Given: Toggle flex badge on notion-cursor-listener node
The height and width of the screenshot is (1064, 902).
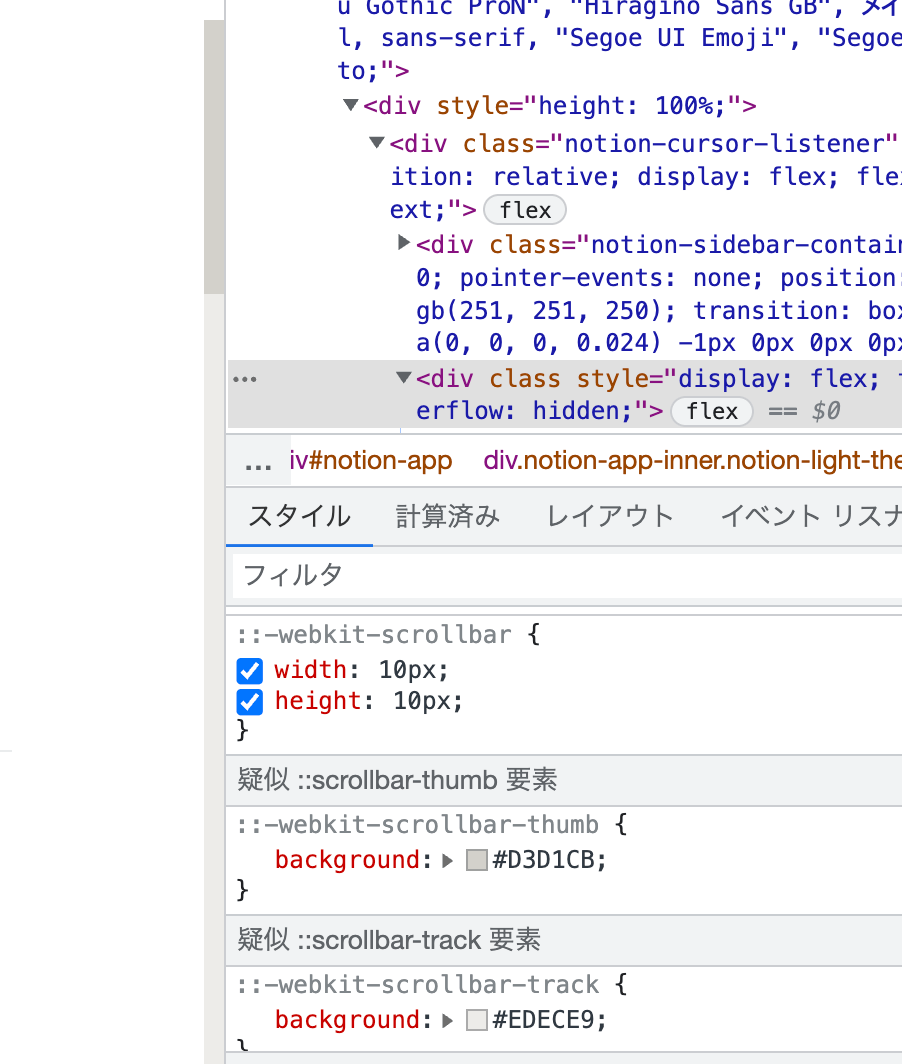Looking at the screenshot, I should coord(525,210).
